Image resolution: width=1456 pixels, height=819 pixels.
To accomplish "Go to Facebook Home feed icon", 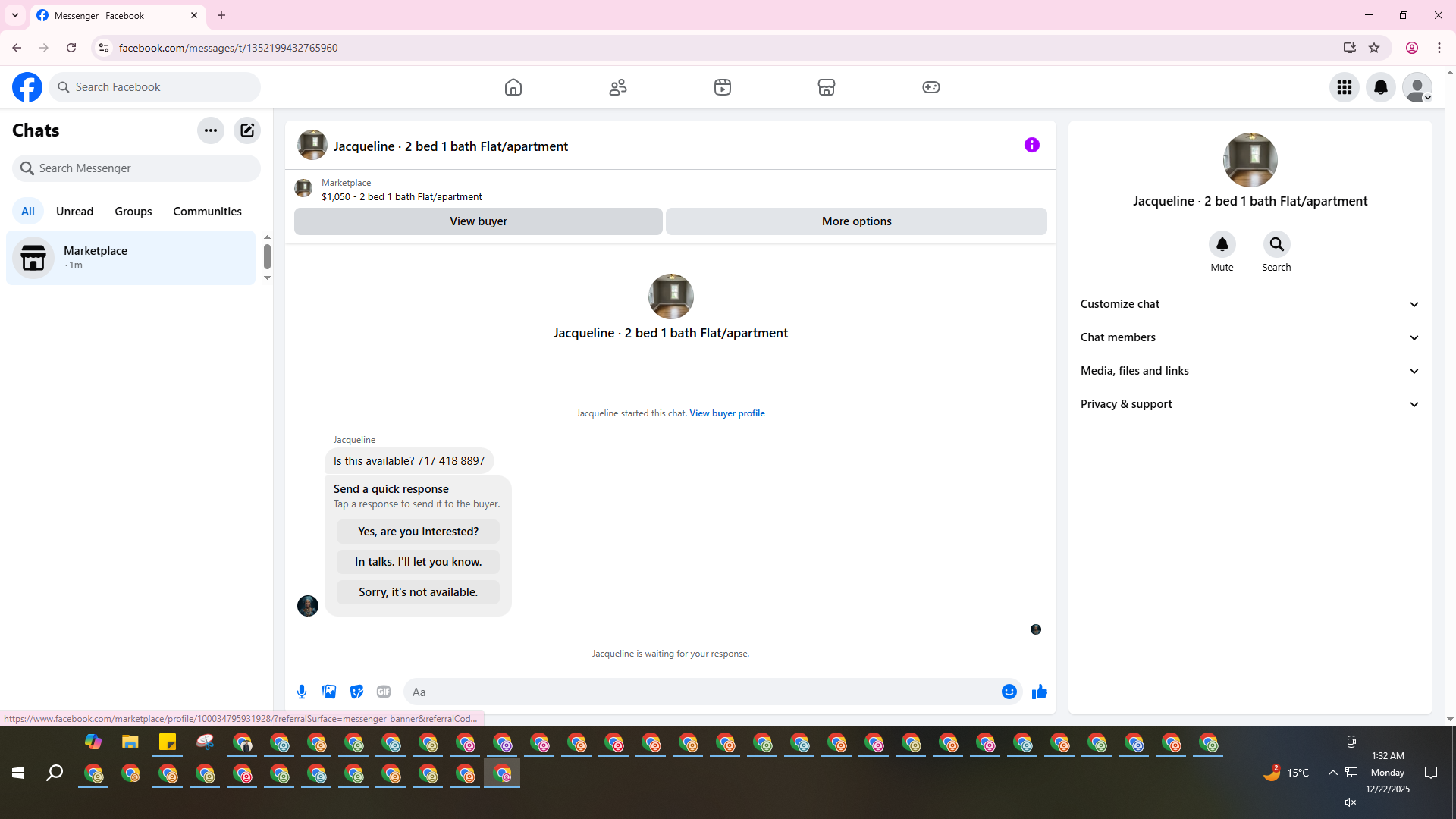I will point(513,87).
